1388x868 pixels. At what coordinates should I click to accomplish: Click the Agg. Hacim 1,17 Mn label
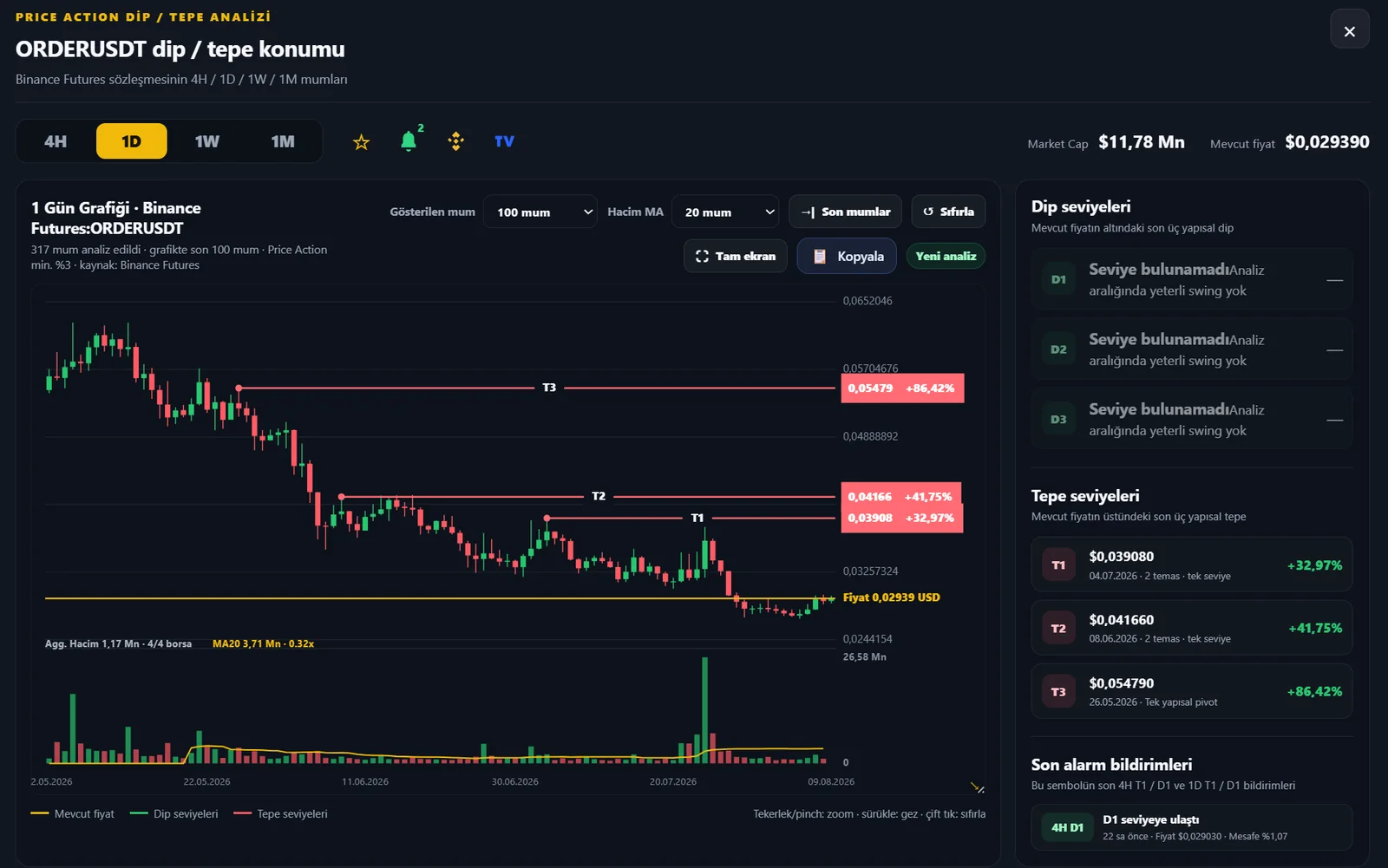click(118, 644)
